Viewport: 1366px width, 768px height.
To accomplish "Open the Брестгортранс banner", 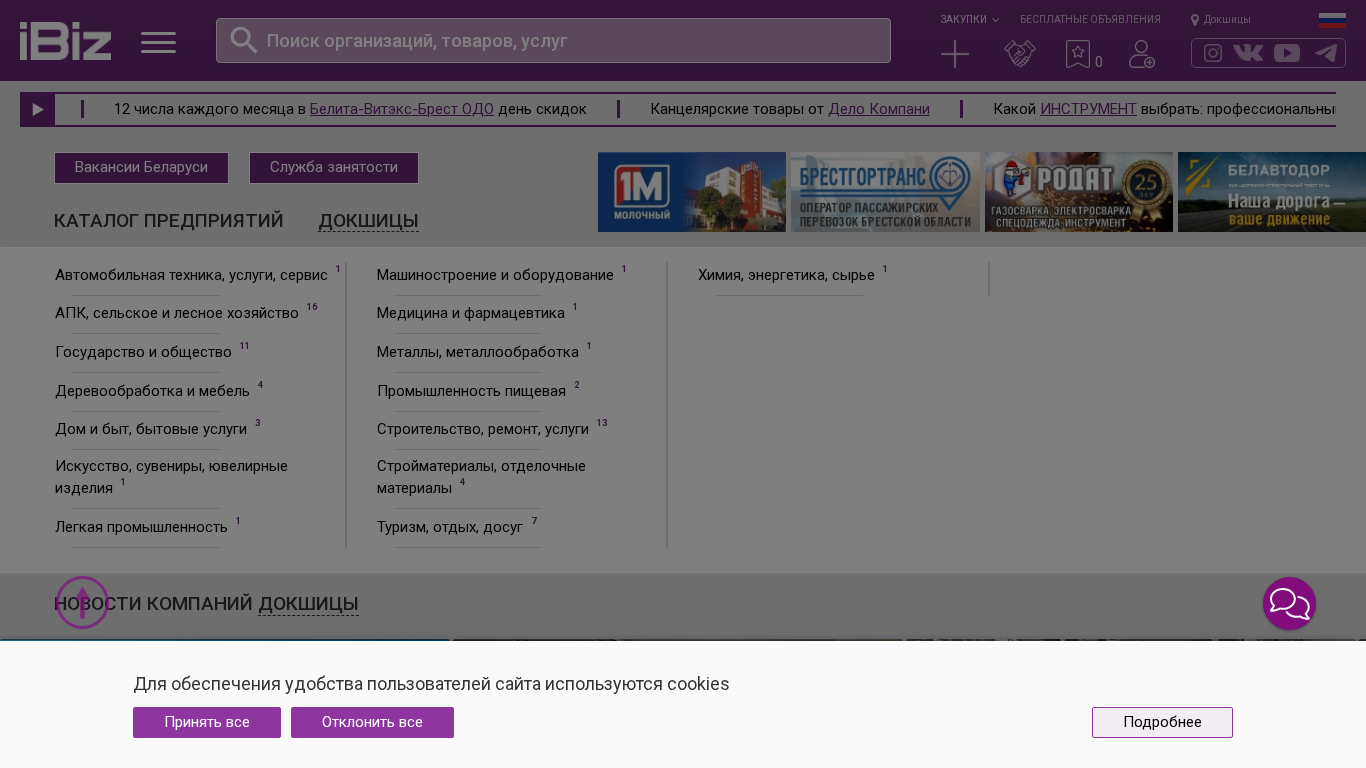I will coord(885,192).
